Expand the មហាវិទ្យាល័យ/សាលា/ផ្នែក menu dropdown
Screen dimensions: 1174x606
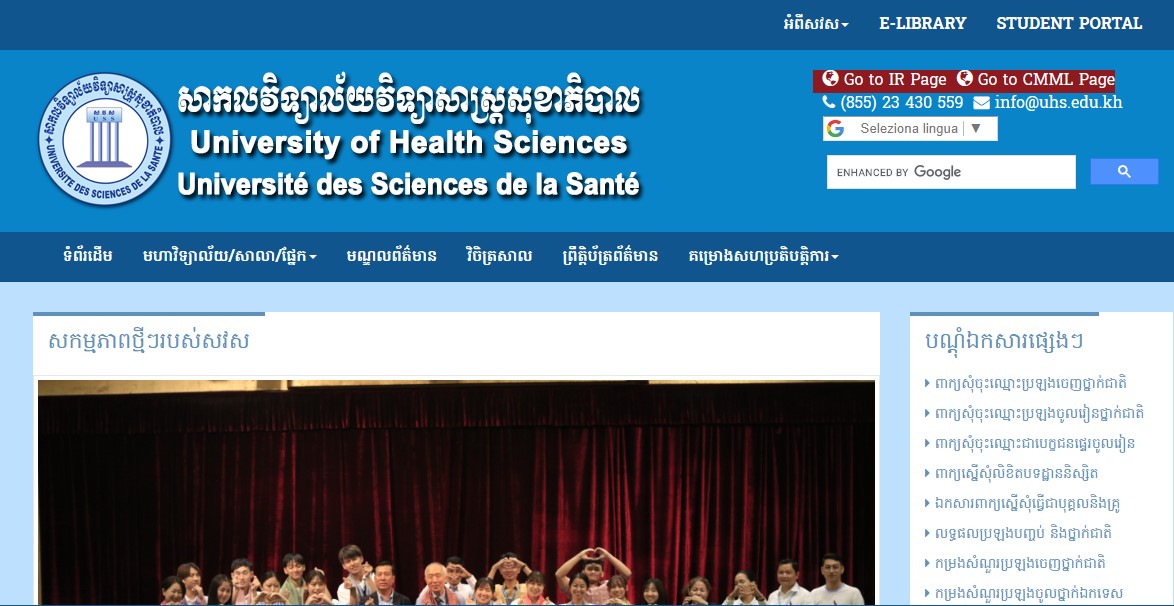[230, 256]
